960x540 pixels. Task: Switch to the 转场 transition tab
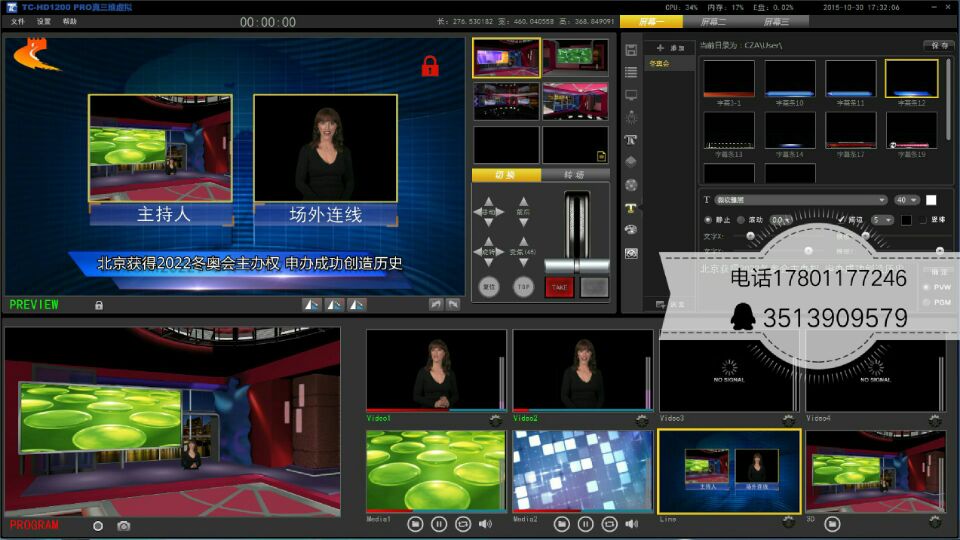(x=574, y=175)
